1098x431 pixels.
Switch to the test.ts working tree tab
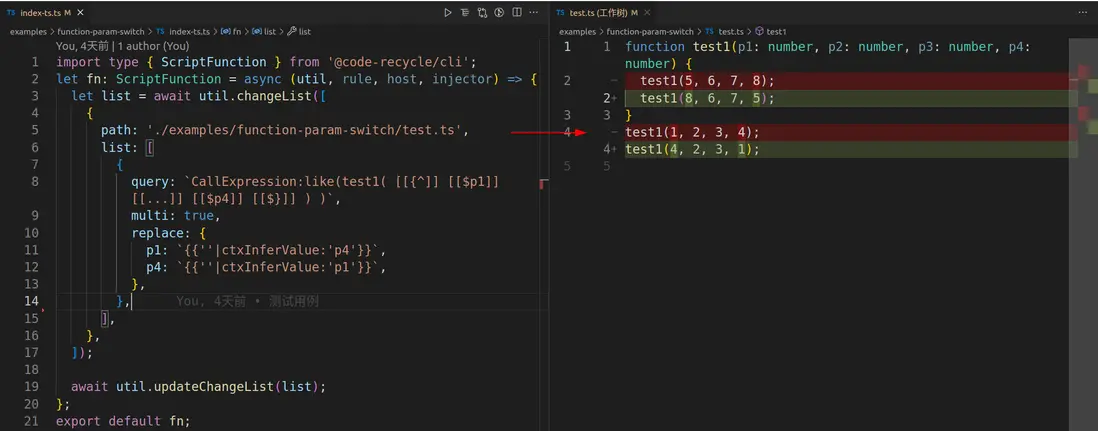coord(604,13)
